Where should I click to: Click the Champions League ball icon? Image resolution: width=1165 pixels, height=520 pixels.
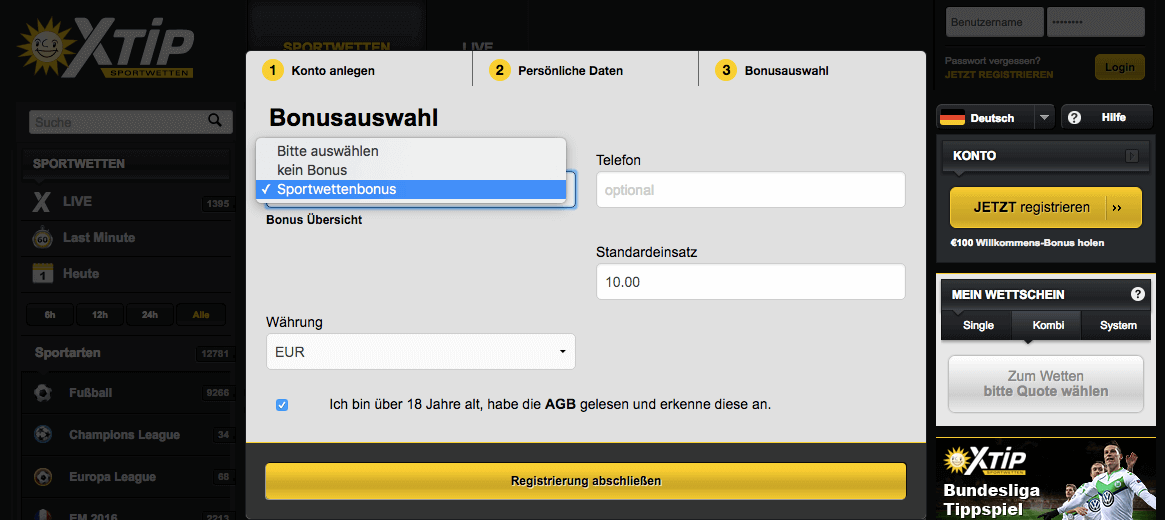click(x=42, y=435)
